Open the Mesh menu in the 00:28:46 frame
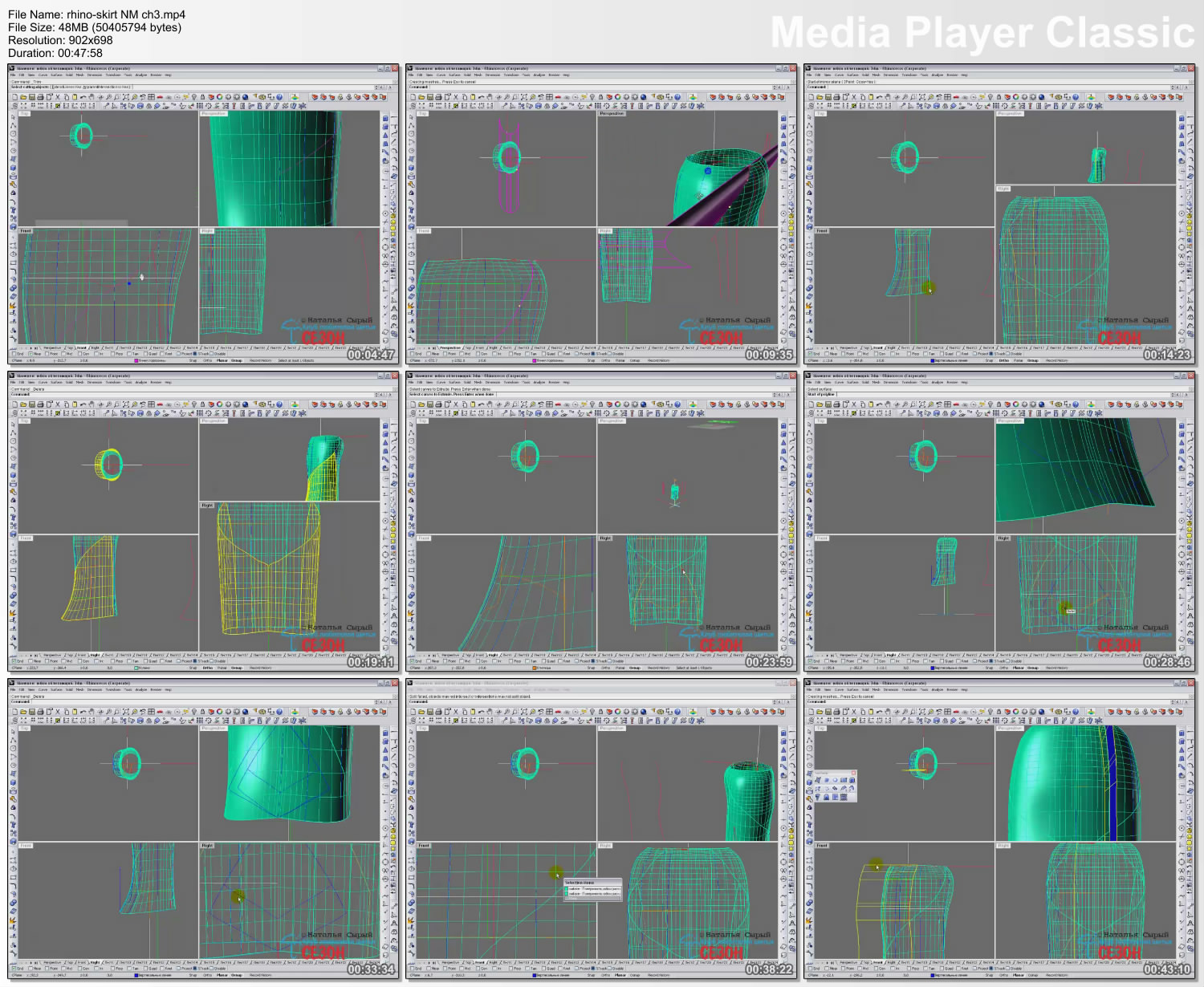The width and height of the screenshot is (1204, 987). point(877,383)
